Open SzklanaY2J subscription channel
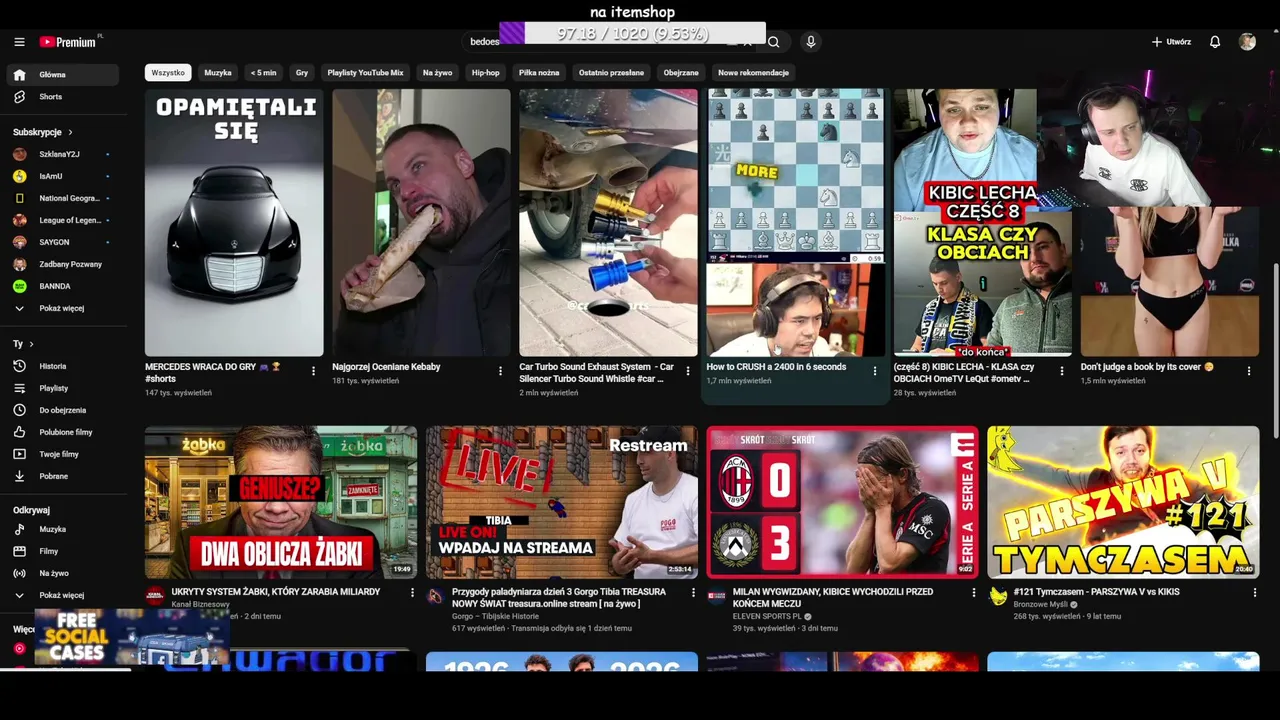The image size is (1280, 720). [63, 154]
